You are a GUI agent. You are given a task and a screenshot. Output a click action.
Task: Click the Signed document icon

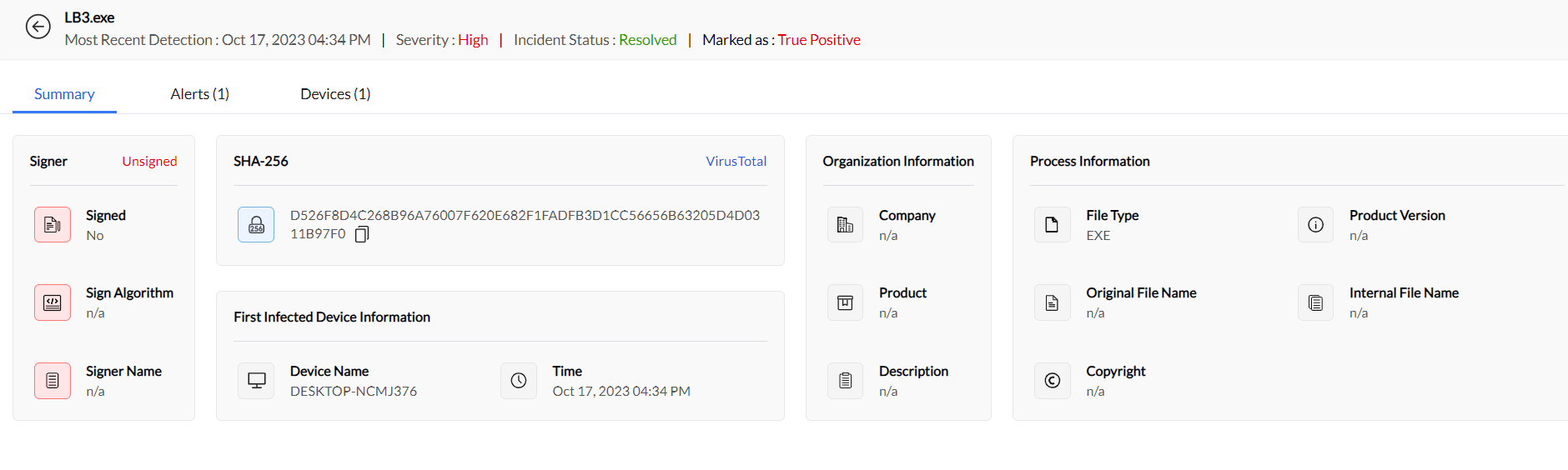pos(53,225)
